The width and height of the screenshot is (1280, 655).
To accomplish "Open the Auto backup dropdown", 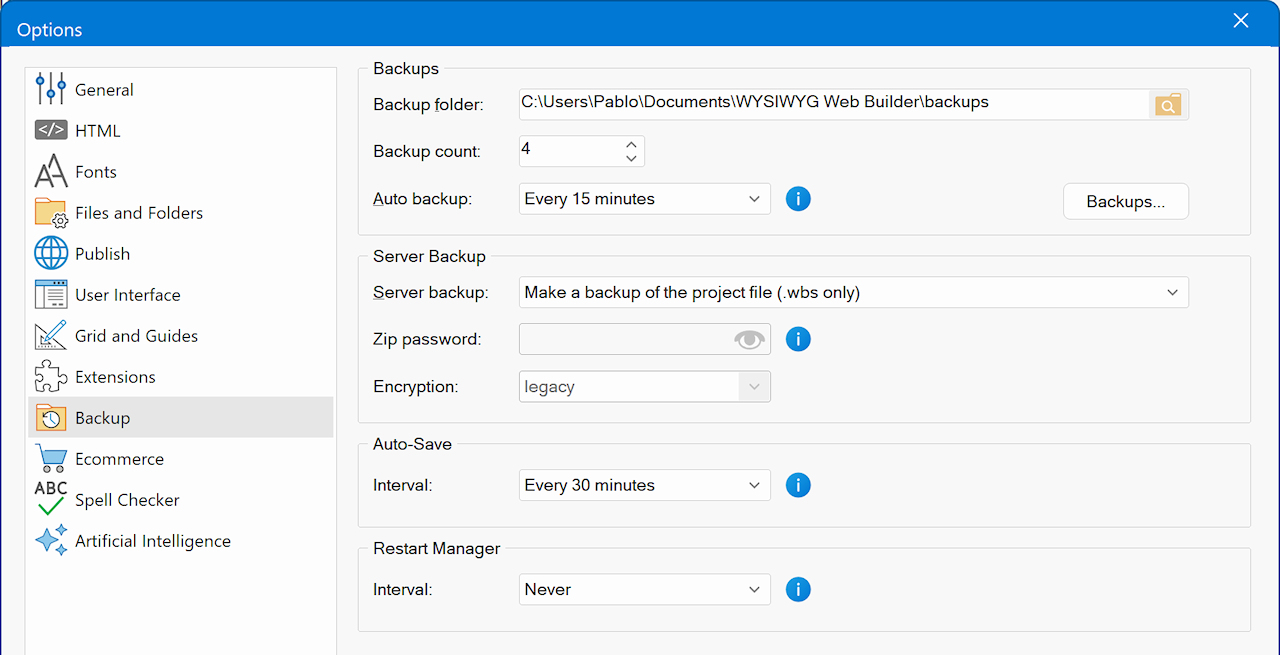I will (x=644, y=199).
